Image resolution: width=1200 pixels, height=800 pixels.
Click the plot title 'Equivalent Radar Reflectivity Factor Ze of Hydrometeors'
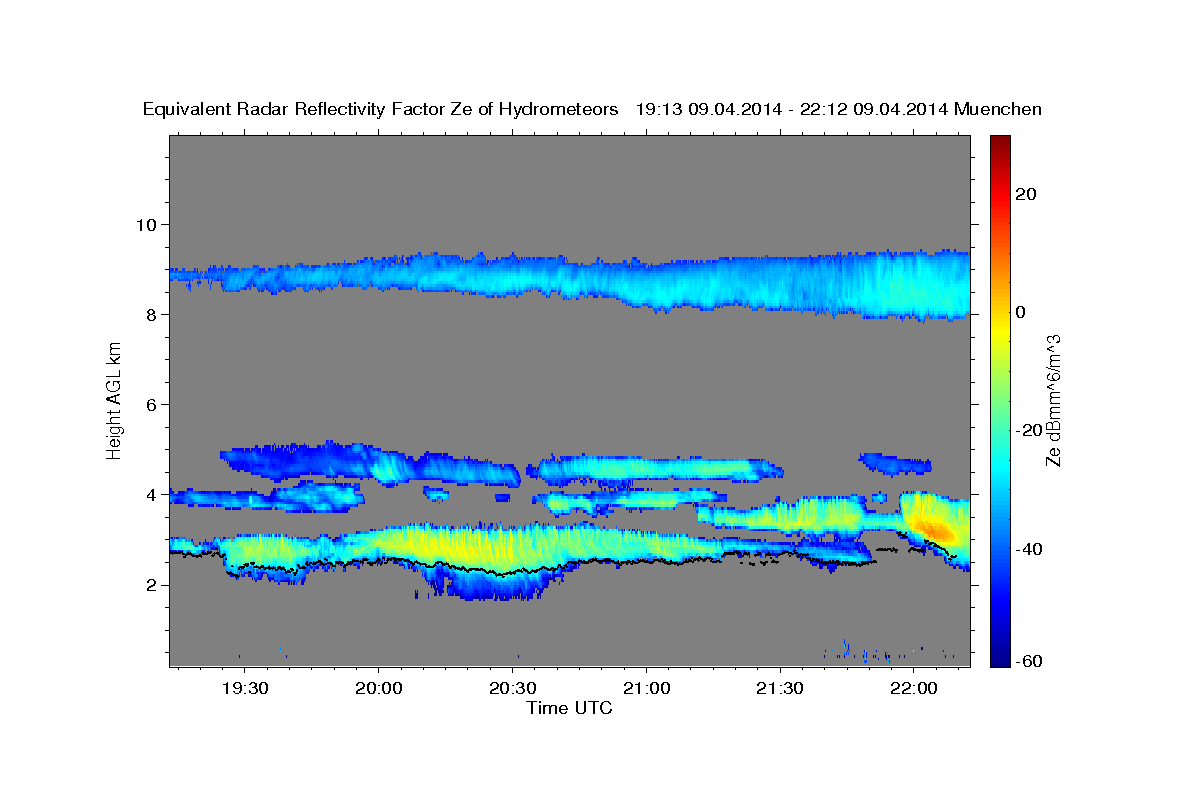coord(381,110)
